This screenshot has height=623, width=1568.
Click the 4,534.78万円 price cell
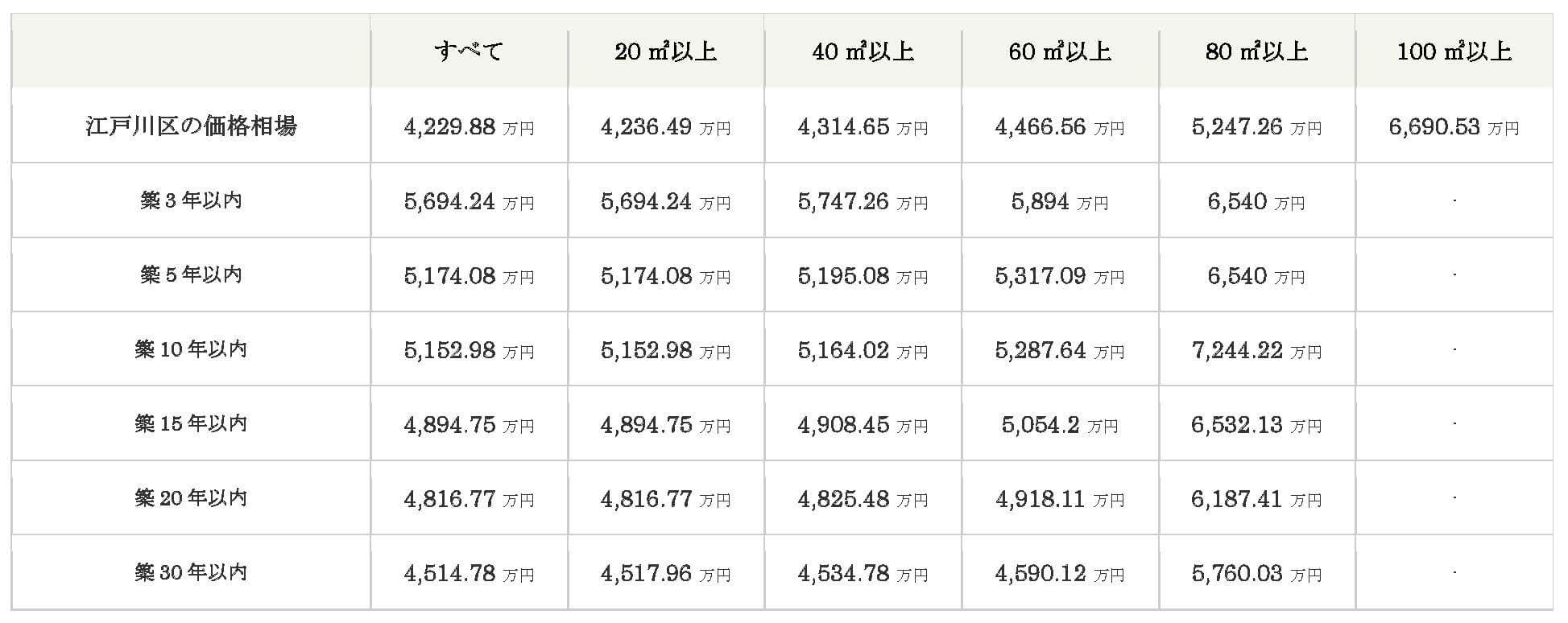pos(863,574)
